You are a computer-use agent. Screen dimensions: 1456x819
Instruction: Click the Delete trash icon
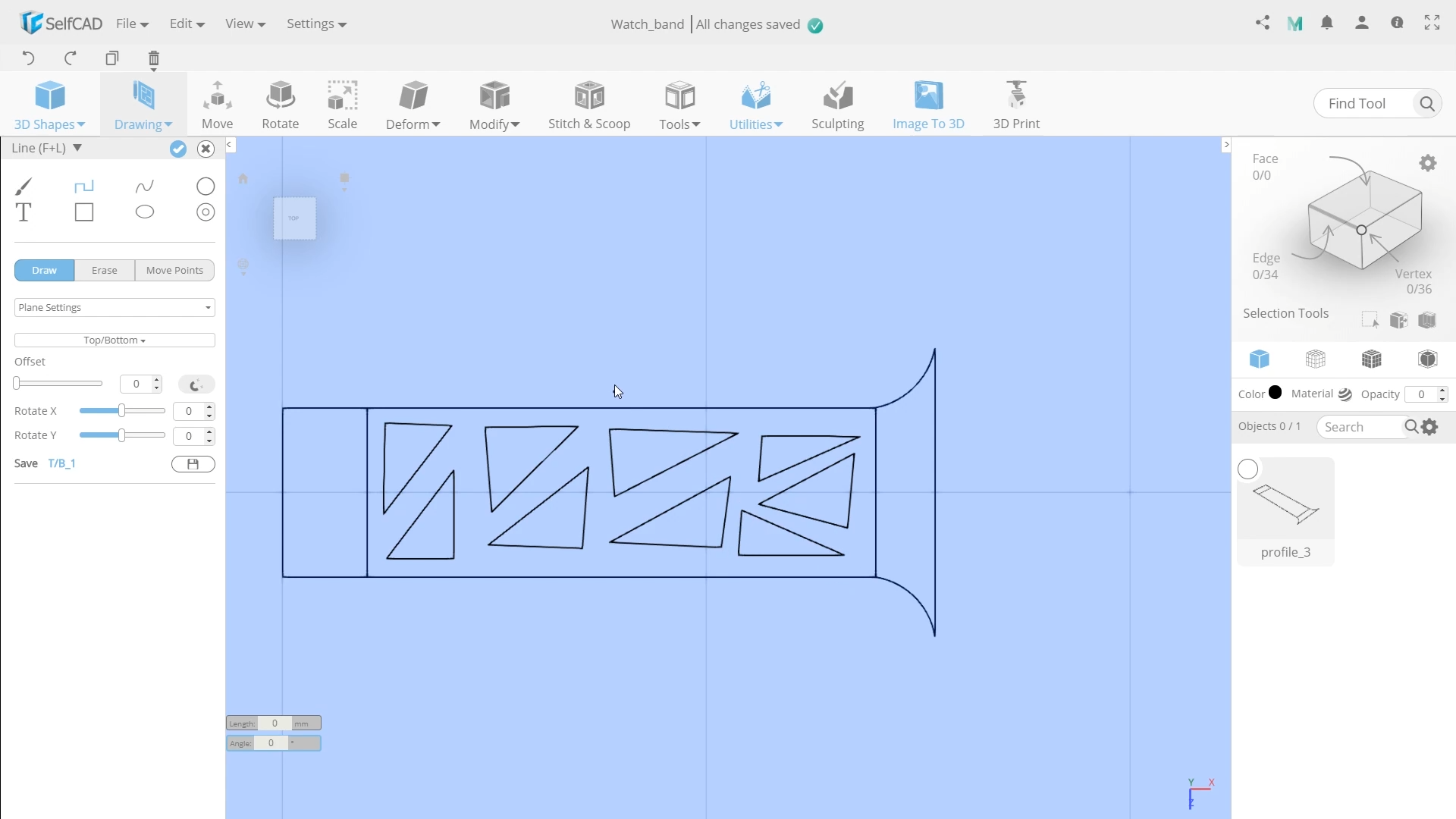[x=154, y=59]
